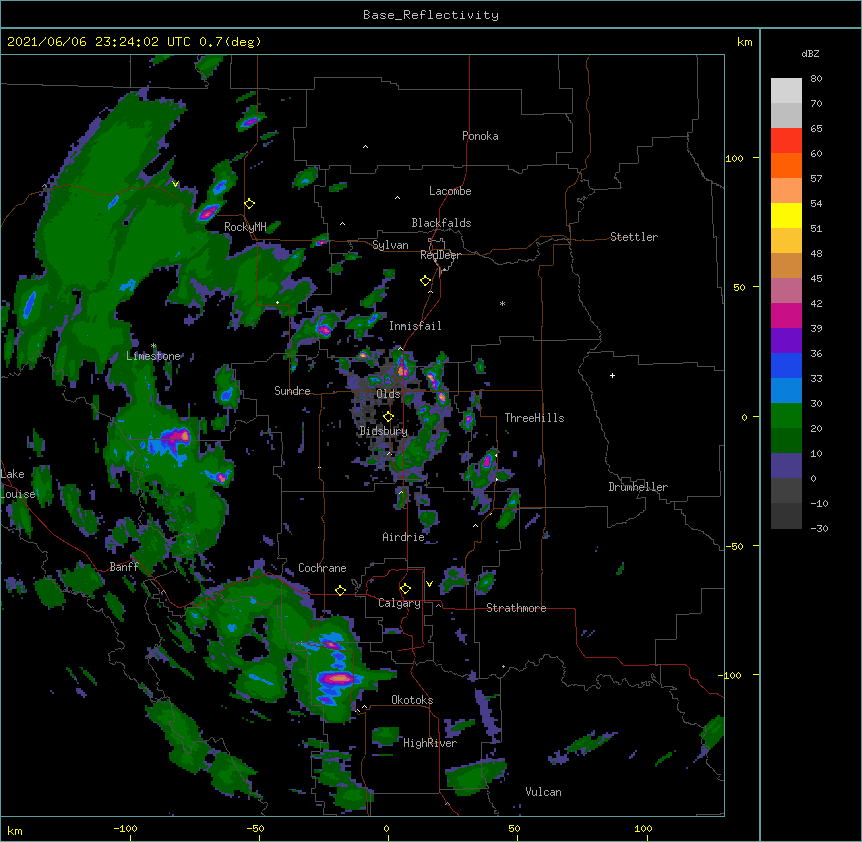Image resolution: width=862 pixels, height=842 pixels.
Task: Click the intense storm cell west of Okotoks
Action: point(340,678)
